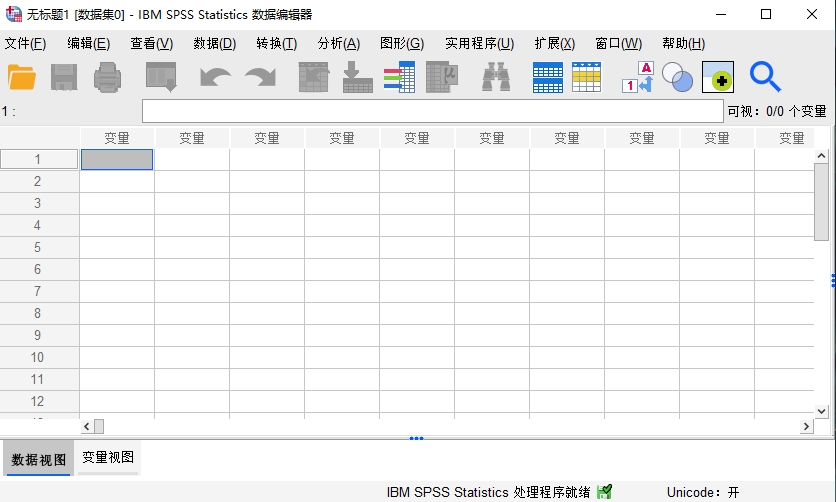The image size is (836, 502).
Task: Click the Save file disk icon
Action: pyautogui.click(x=64, y=77)
